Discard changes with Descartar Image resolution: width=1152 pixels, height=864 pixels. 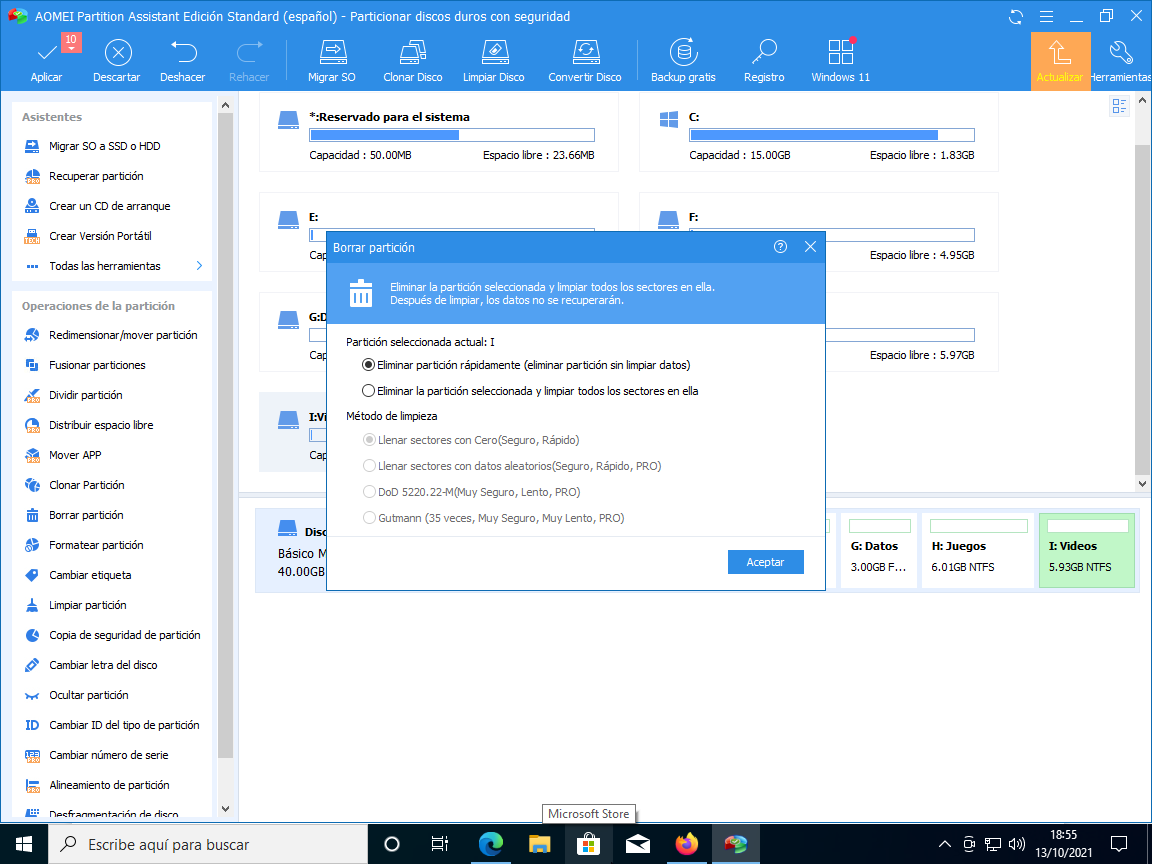point(117,61)
